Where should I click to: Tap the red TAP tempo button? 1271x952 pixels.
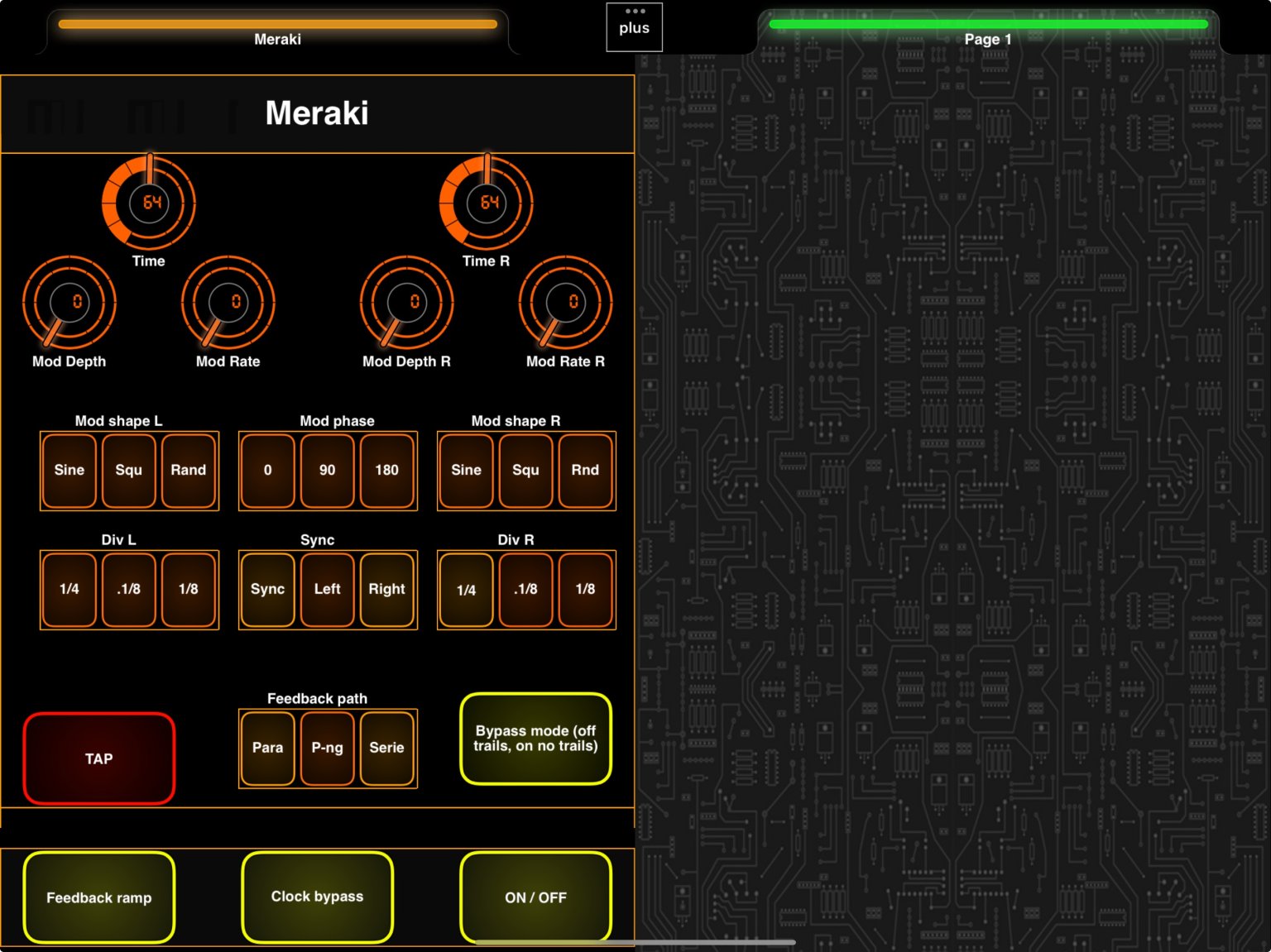point(99,758)
